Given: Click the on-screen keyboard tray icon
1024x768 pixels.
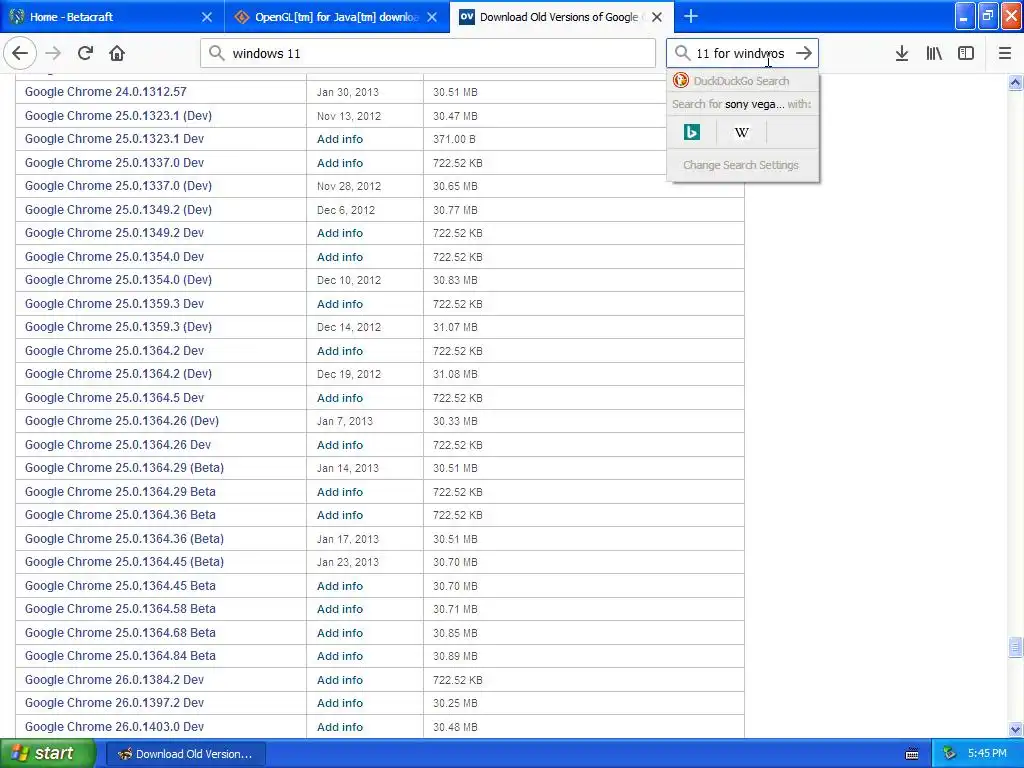Looking at the screenshot, I should (x=912, y=754).
